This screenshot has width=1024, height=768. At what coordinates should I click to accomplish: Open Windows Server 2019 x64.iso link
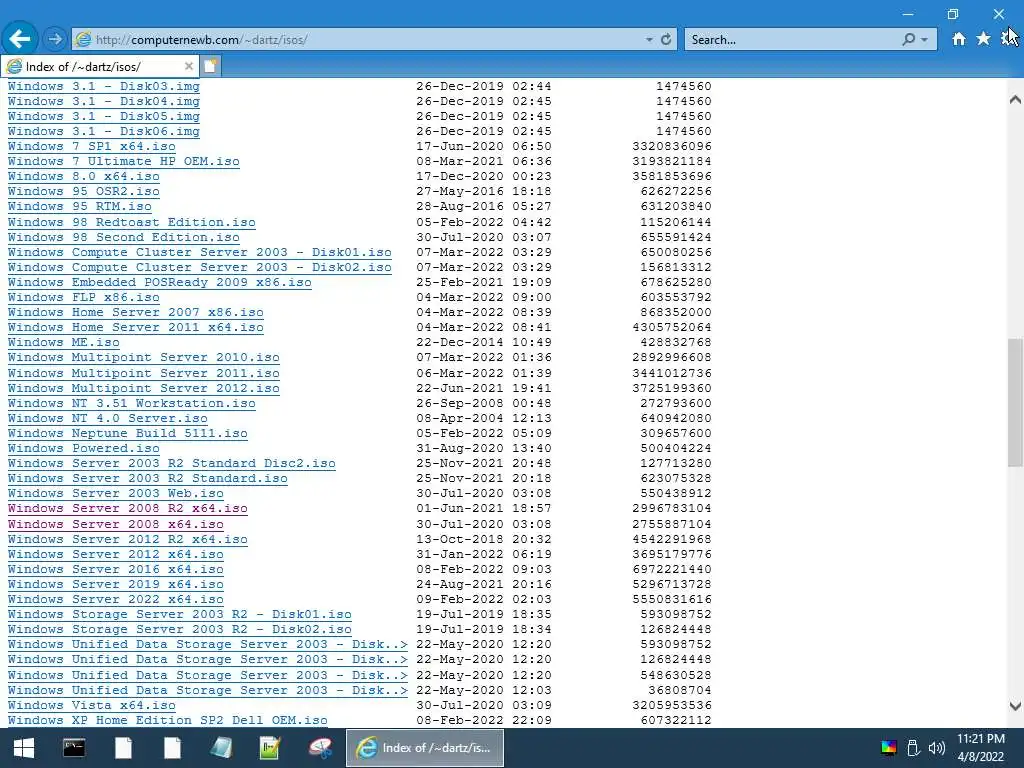click(x=116, y=584)
